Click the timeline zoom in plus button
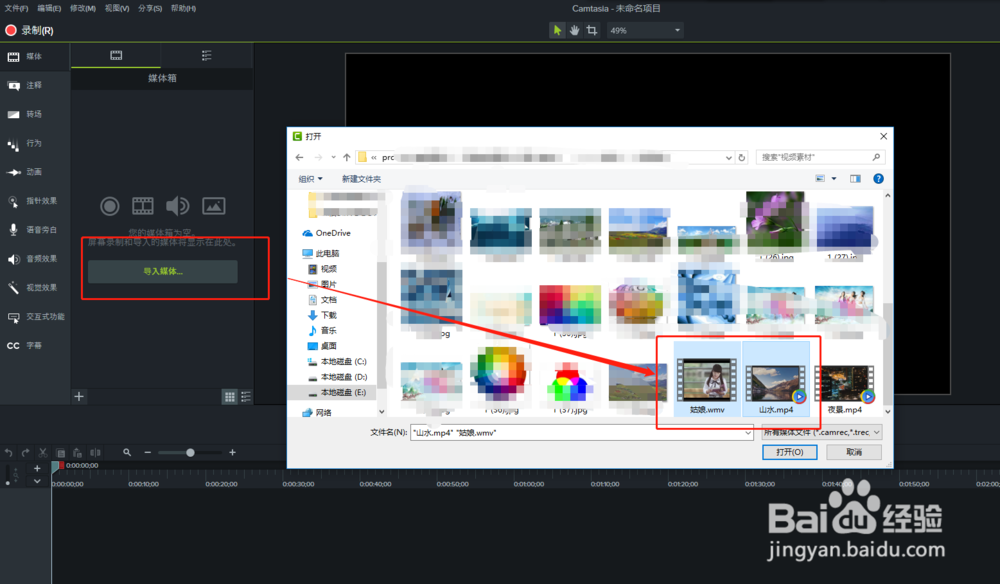 [x=233, y=453]
